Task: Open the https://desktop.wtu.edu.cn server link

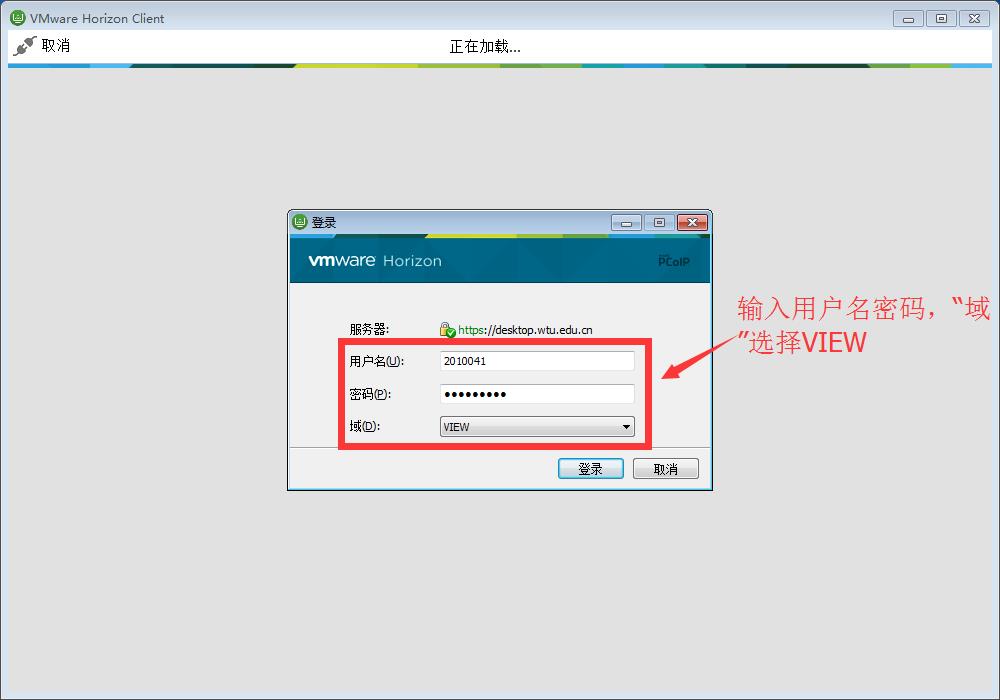Action: click(525, 330)
